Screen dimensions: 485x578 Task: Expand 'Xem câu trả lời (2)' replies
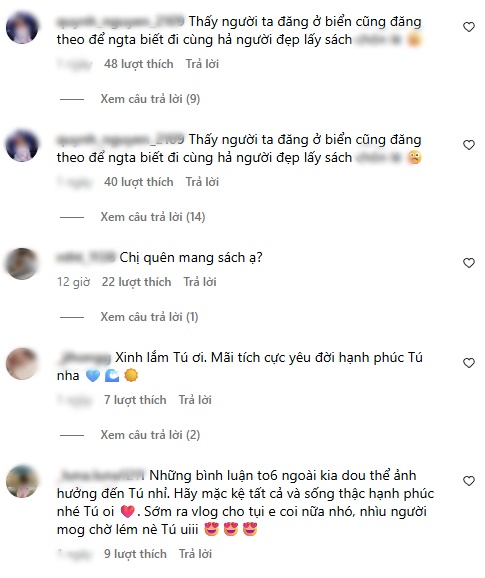point(150,435)
